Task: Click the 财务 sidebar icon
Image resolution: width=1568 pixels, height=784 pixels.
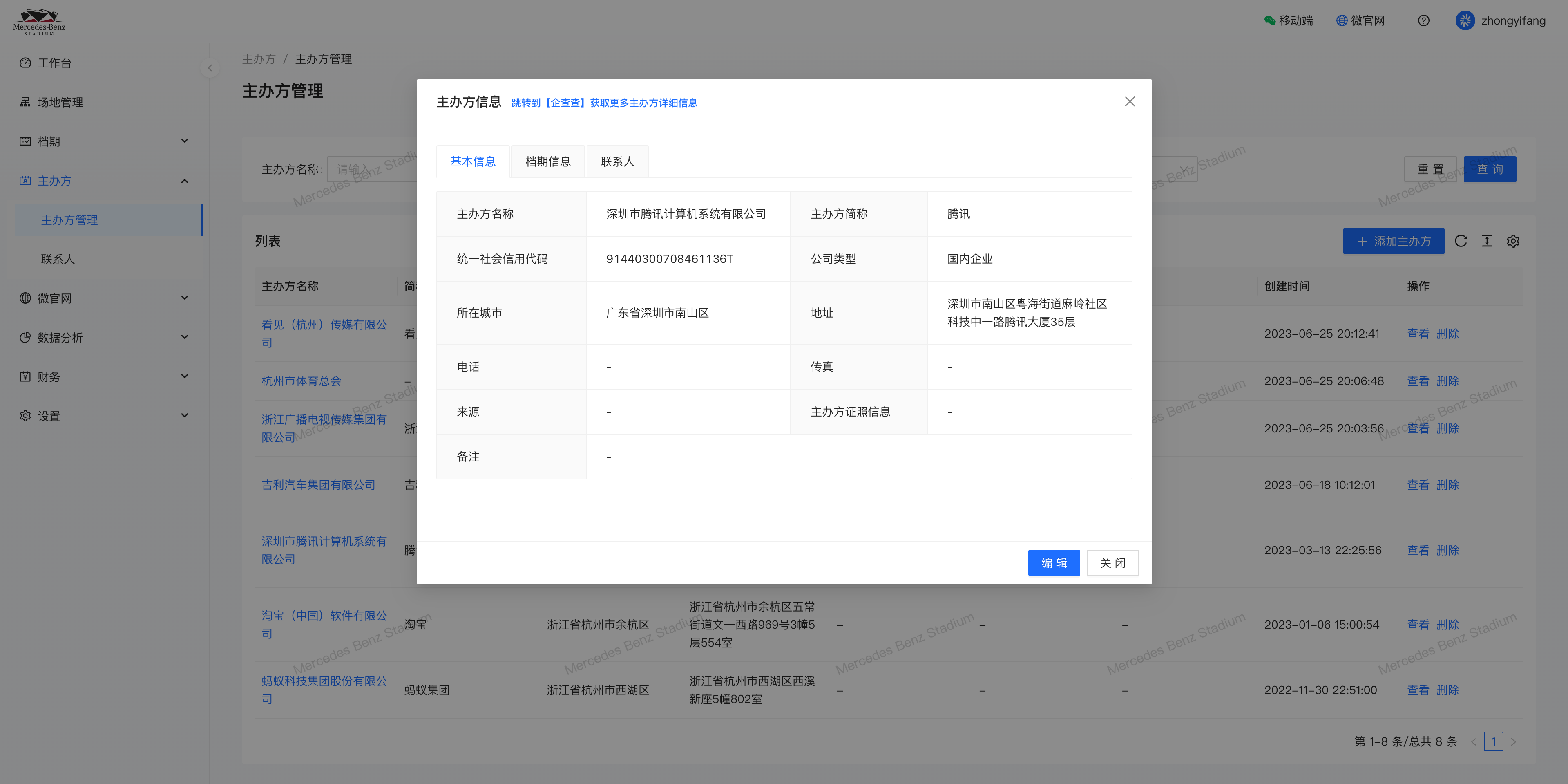Action: (x=25, y=376)
